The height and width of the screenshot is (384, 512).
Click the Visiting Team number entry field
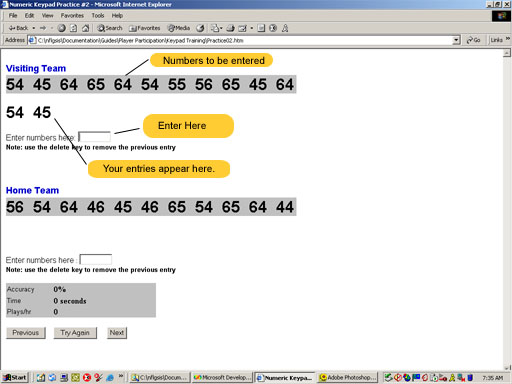95,137
